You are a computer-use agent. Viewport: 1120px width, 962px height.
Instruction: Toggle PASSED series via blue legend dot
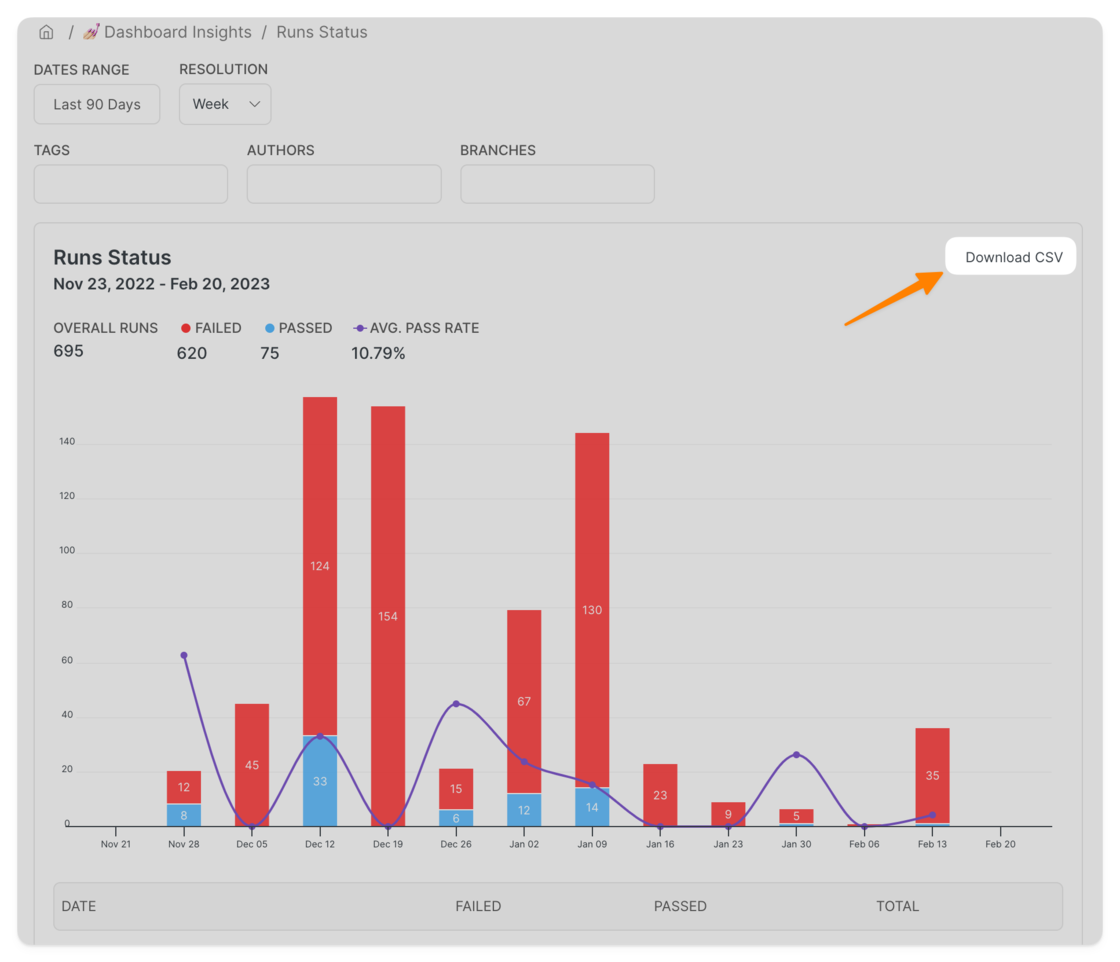269,329
